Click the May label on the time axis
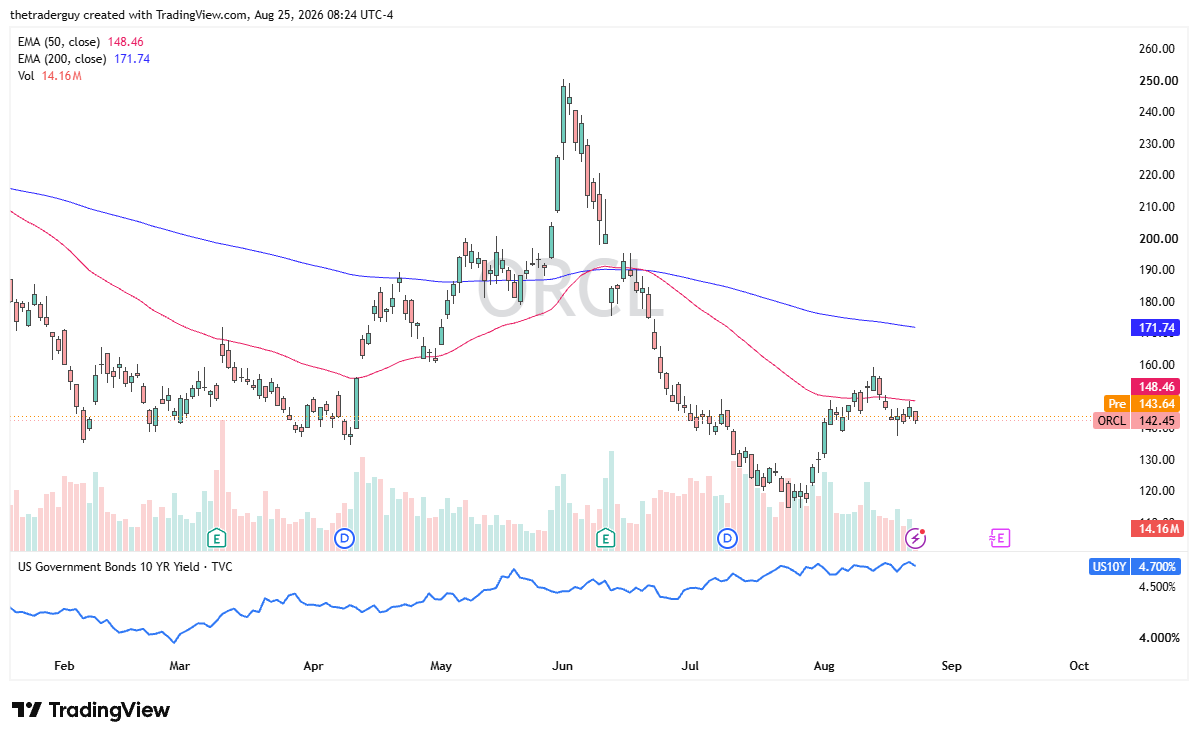 (x=441, y=666)
